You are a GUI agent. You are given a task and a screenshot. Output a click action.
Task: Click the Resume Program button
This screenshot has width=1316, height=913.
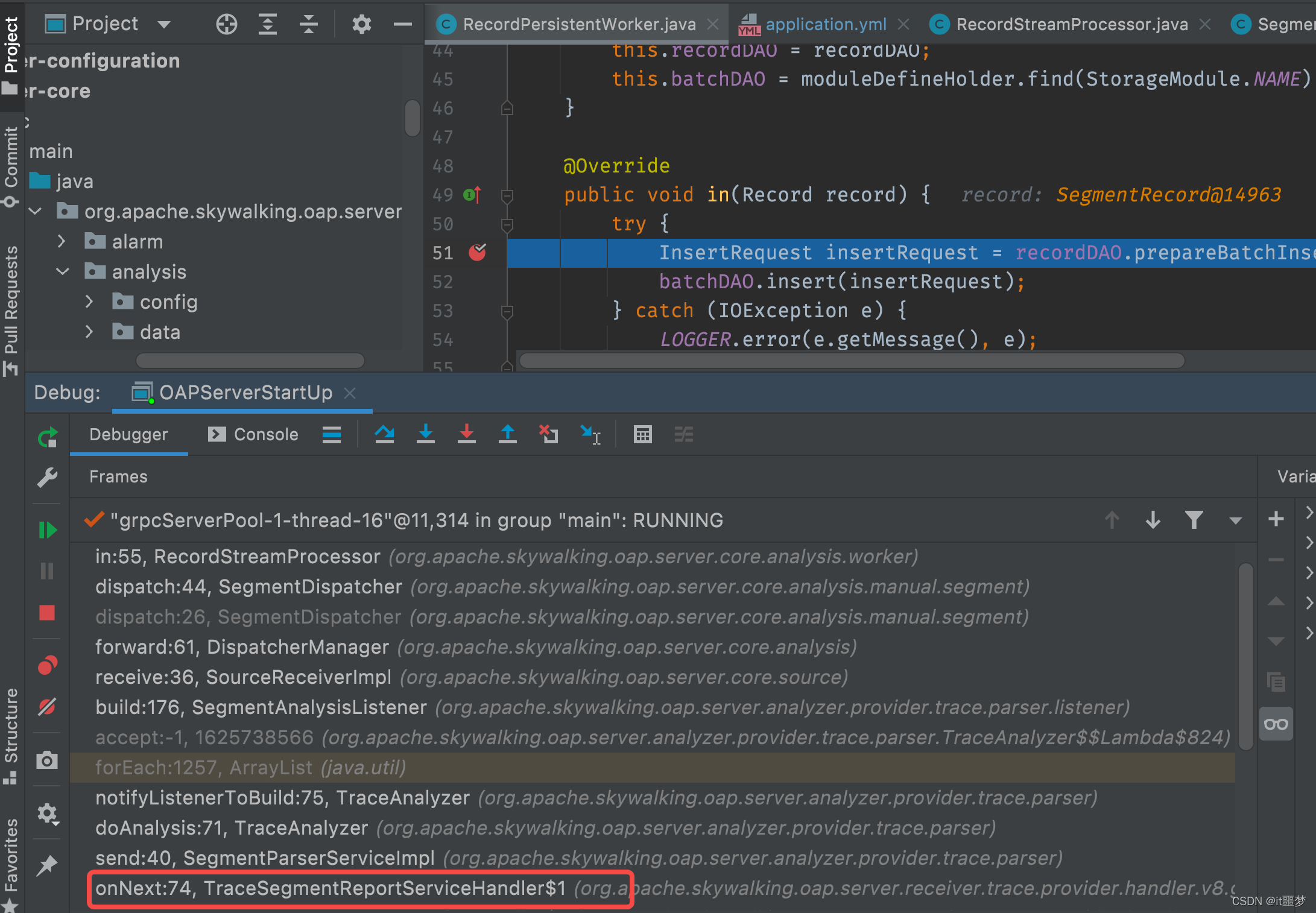(x=47, y=530)
